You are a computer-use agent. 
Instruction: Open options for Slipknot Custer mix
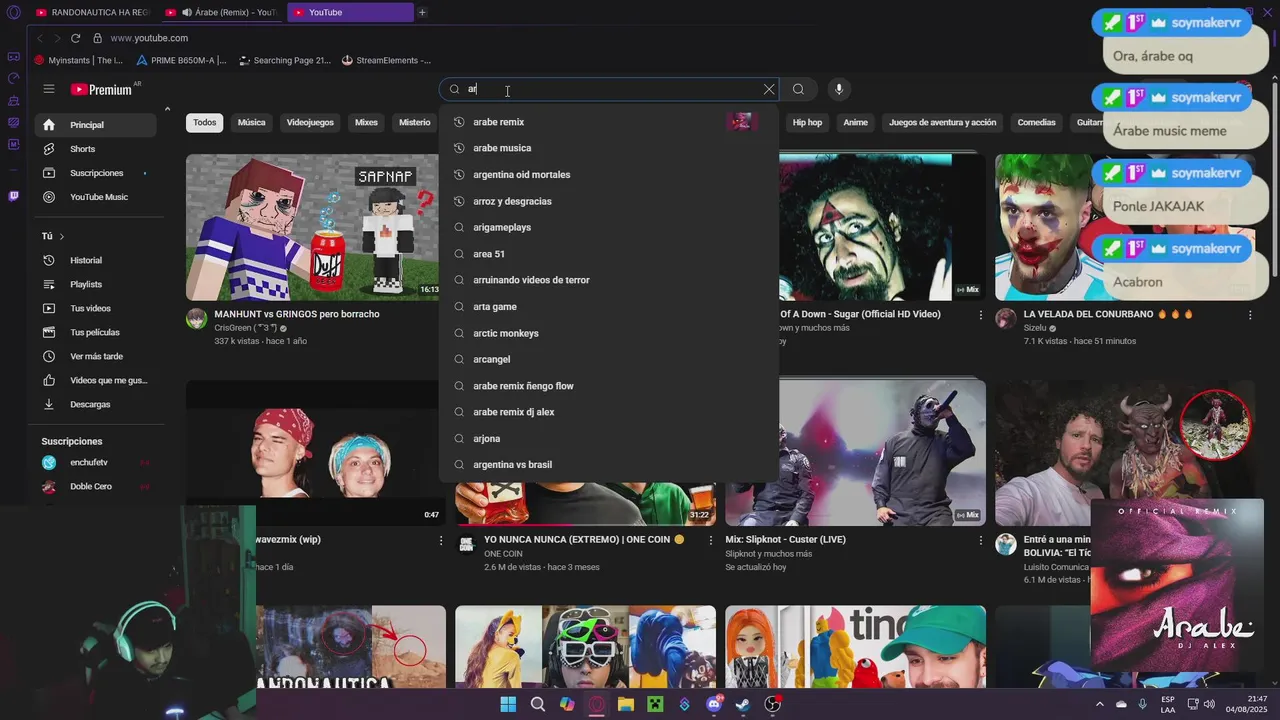(981, 540)
